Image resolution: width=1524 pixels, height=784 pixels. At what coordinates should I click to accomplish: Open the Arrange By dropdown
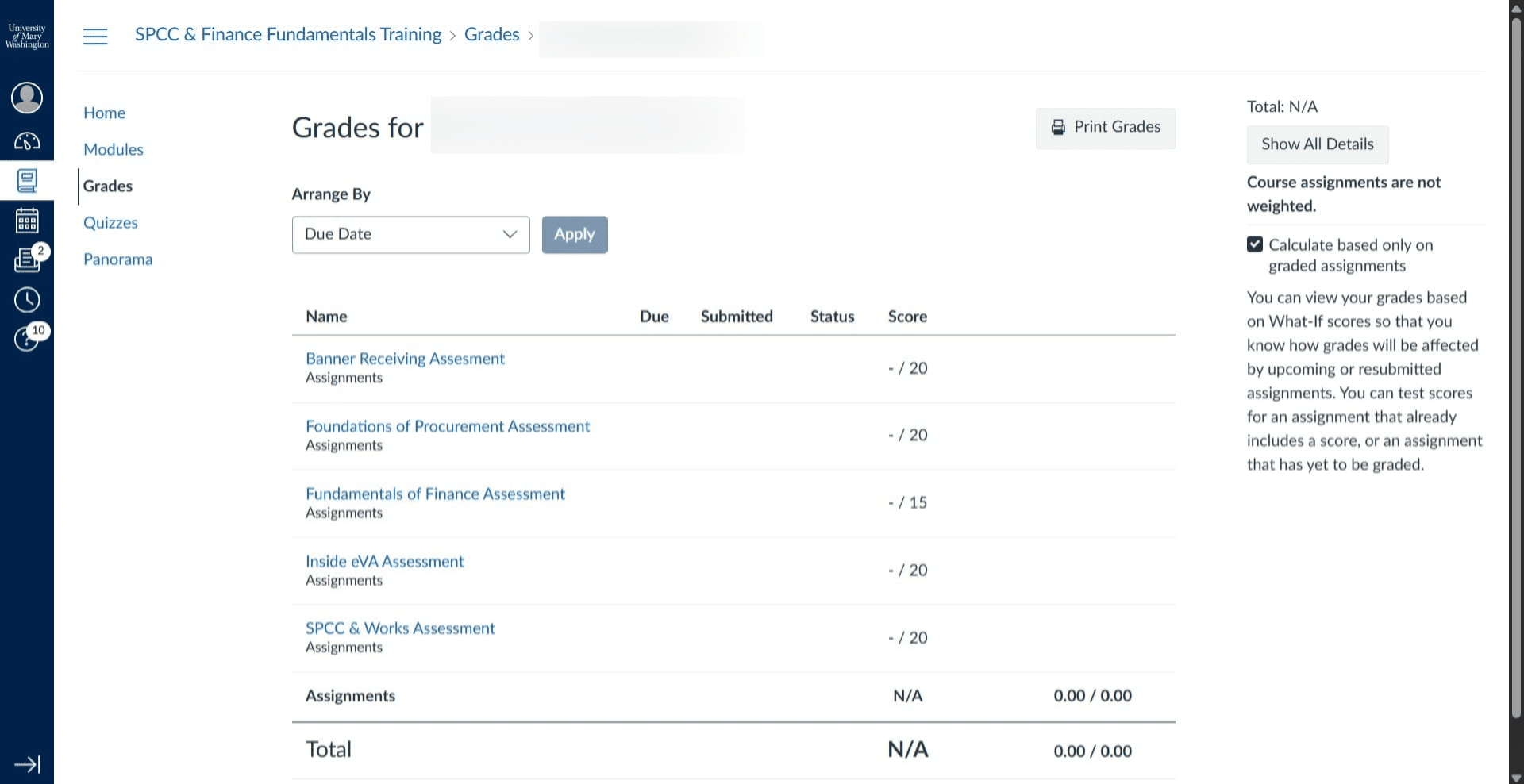(410, 234)
